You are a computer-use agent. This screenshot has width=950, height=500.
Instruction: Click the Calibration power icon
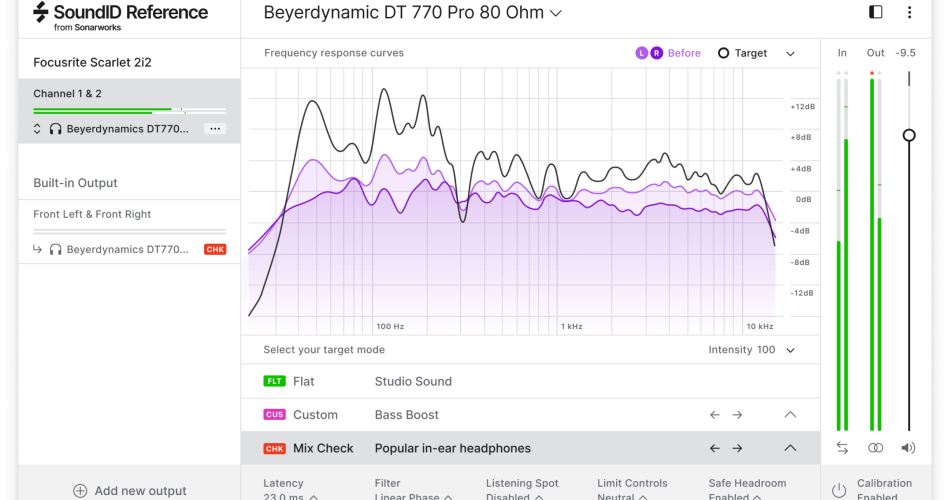(x=839, y=490)
